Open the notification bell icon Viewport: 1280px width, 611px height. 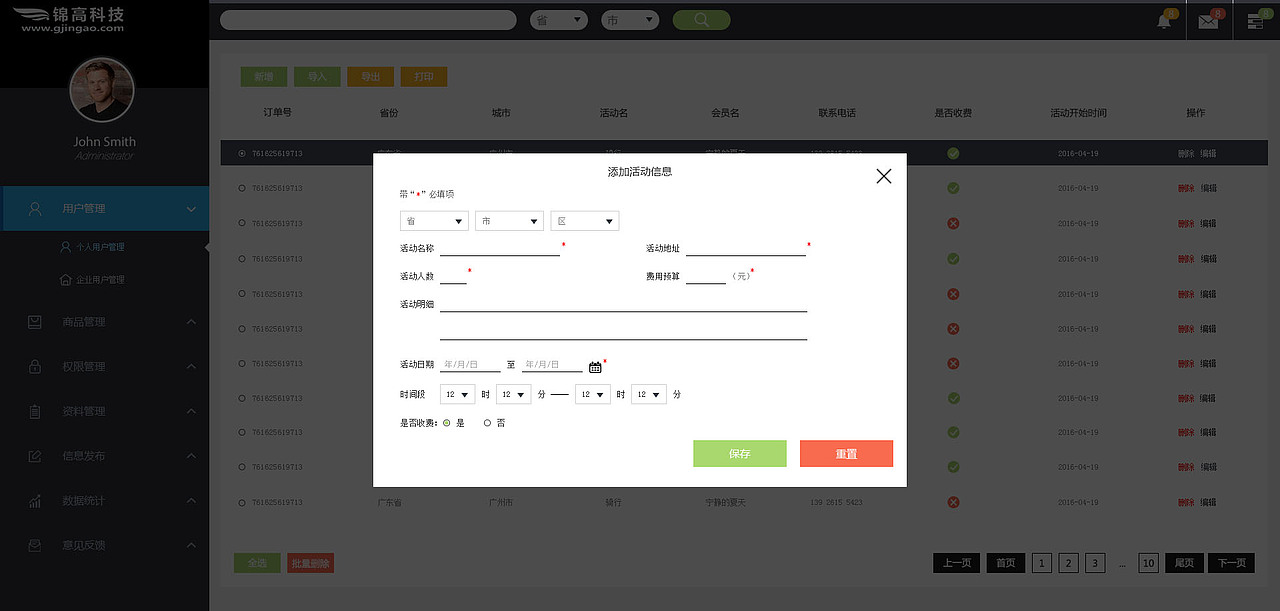[x=1163, y=20]
